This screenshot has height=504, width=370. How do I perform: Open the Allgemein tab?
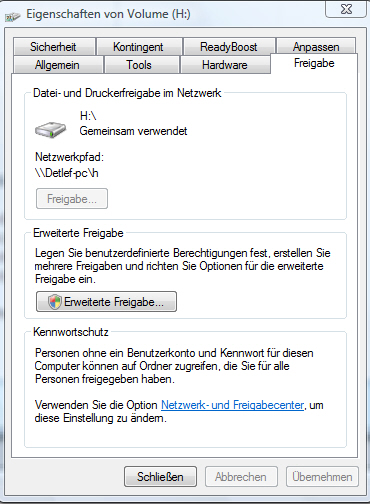pos(57,64)
